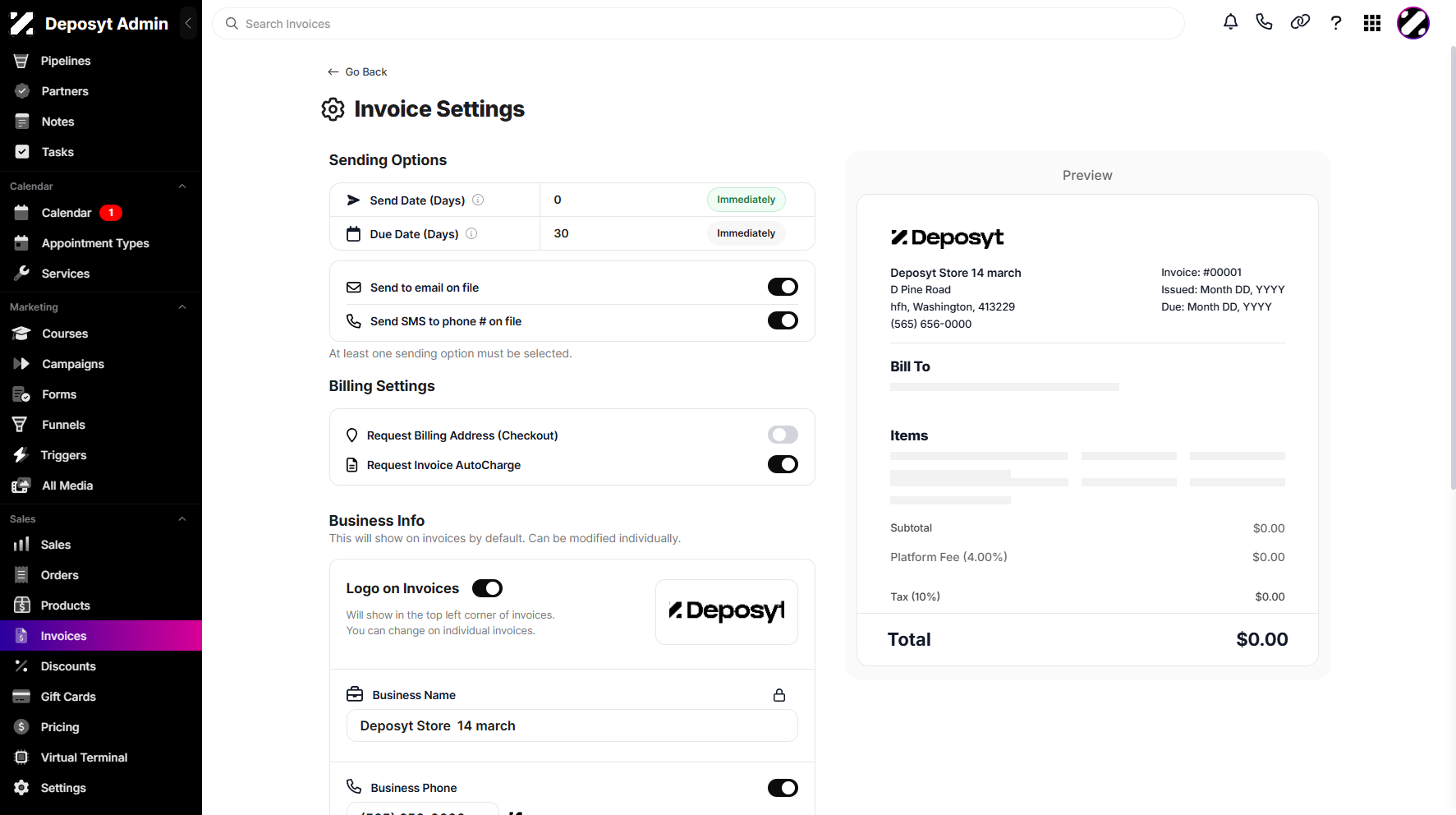Click the Search Invoices field

(x=698, y=24)
